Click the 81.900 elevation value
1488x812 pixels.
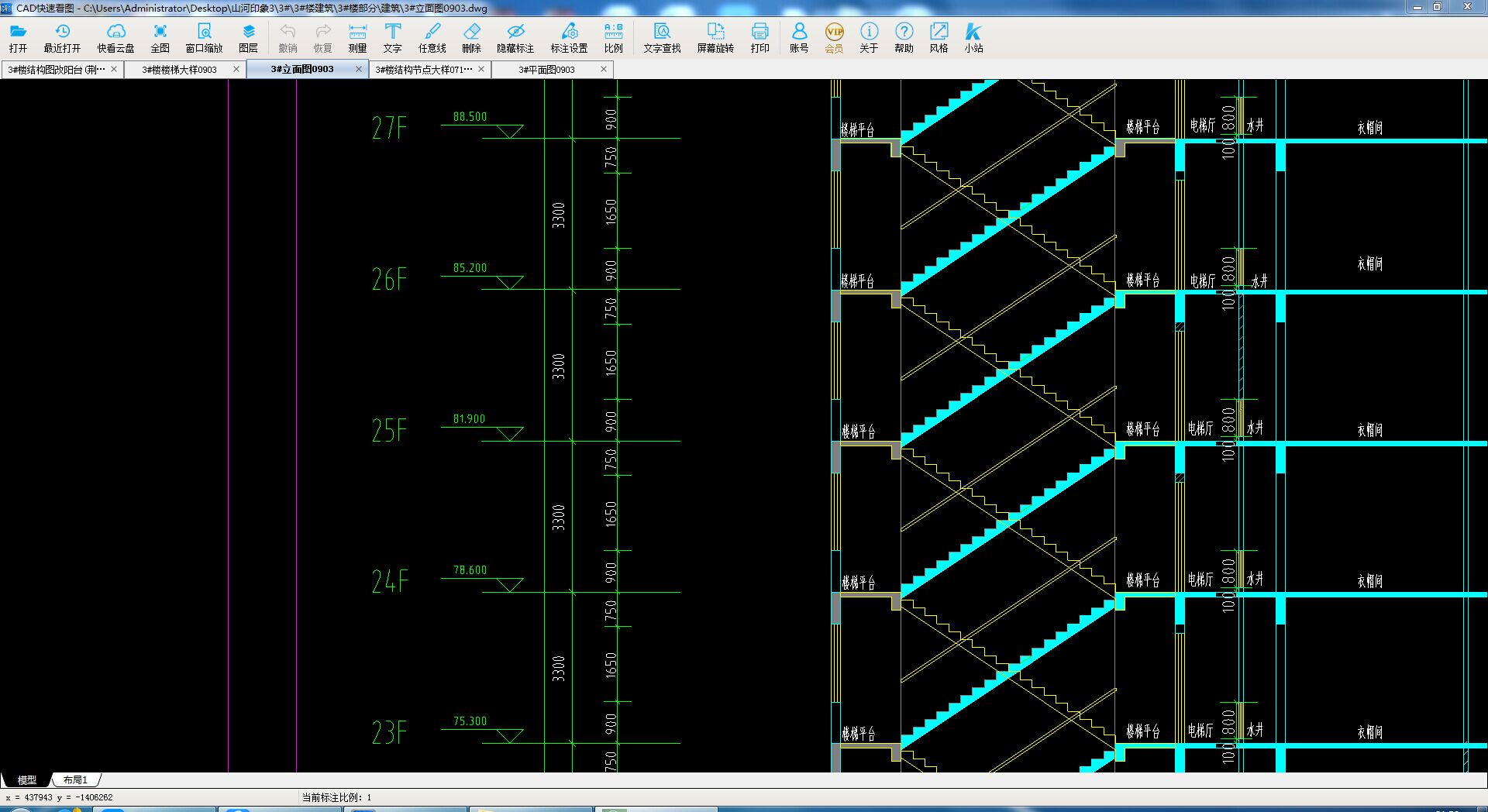469,419
